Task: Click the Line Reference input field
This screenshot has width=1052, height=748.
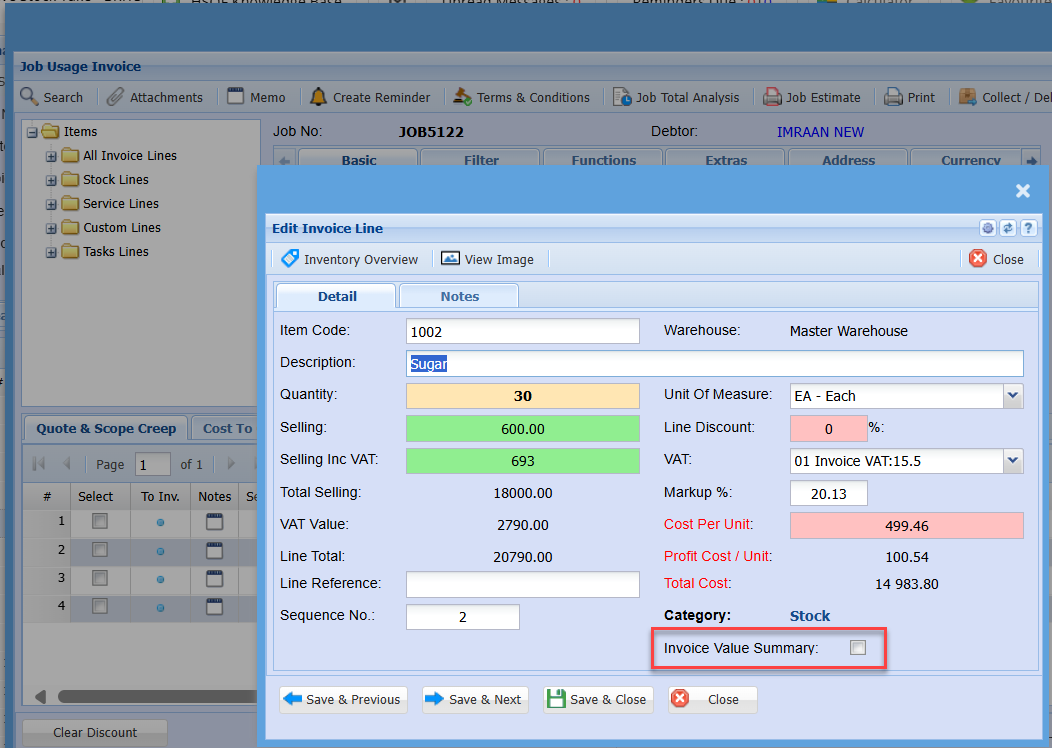Action: pyautogui.click(x=522, y=584)
